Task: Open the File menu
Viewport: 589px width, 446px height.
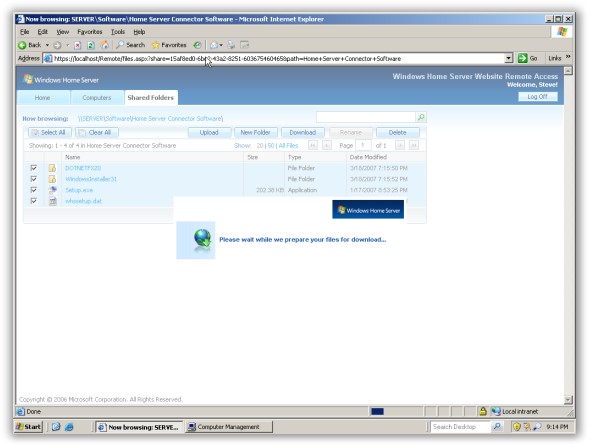Action: [x=24, y=32]
